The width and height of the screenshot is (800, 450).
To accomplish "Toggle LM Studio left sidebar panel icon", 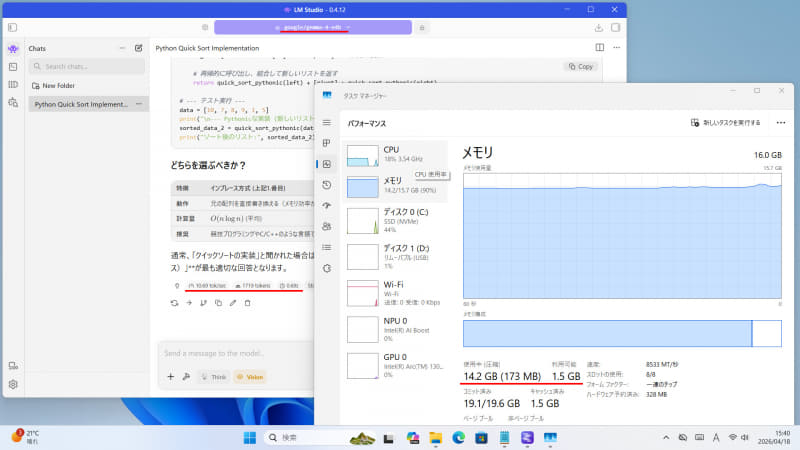I will click(13, 28).
